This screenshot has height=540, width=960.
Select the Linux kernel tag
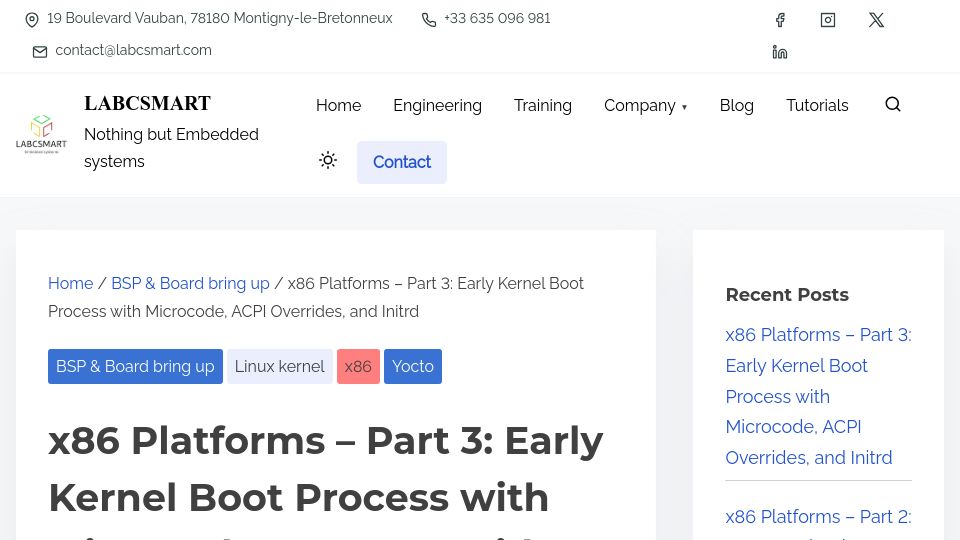pyautogui.click(x=280, y=366)
